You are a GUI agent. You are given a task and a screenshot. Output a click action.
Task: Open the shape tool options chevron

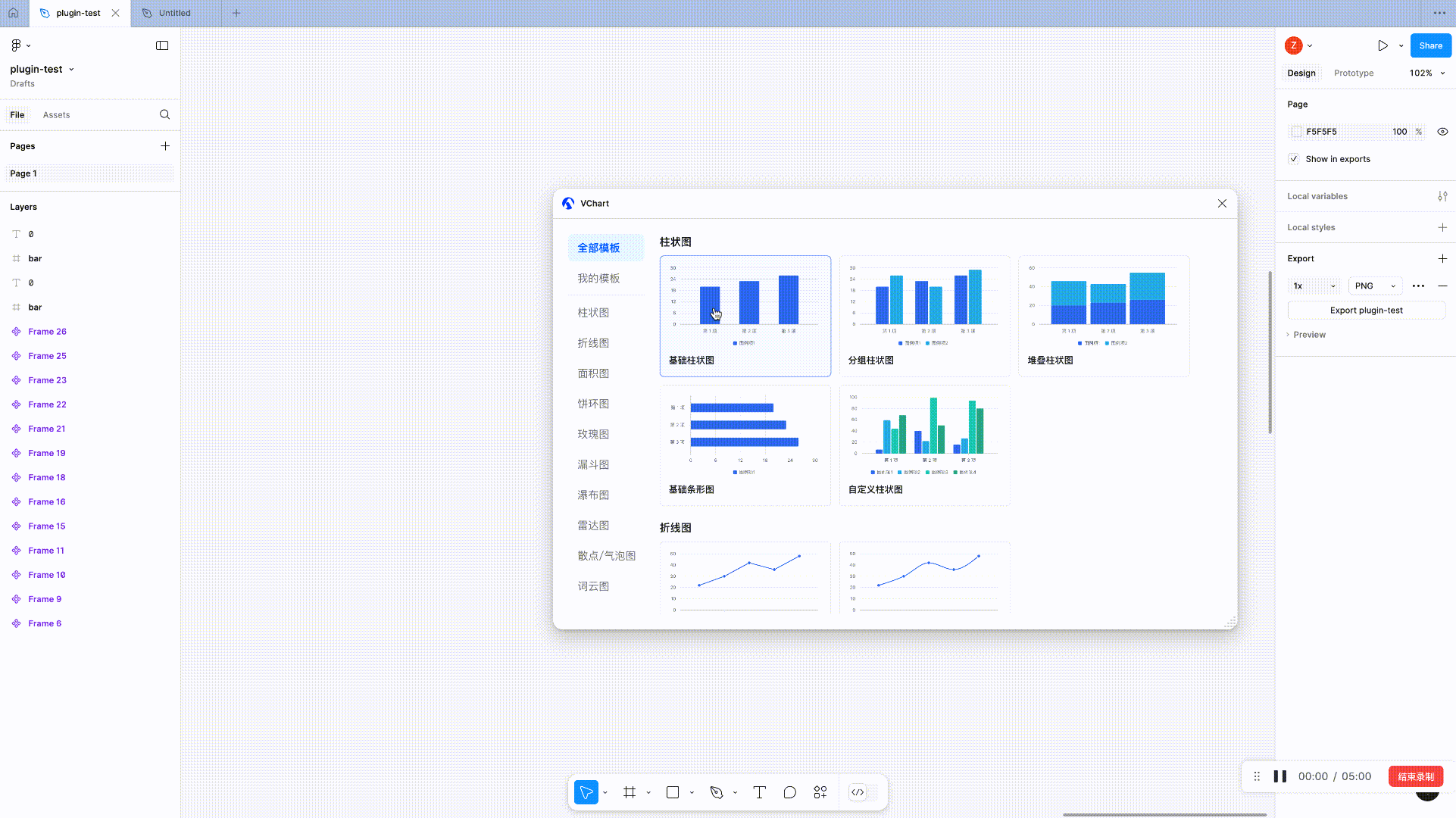[x=692, y=793]
